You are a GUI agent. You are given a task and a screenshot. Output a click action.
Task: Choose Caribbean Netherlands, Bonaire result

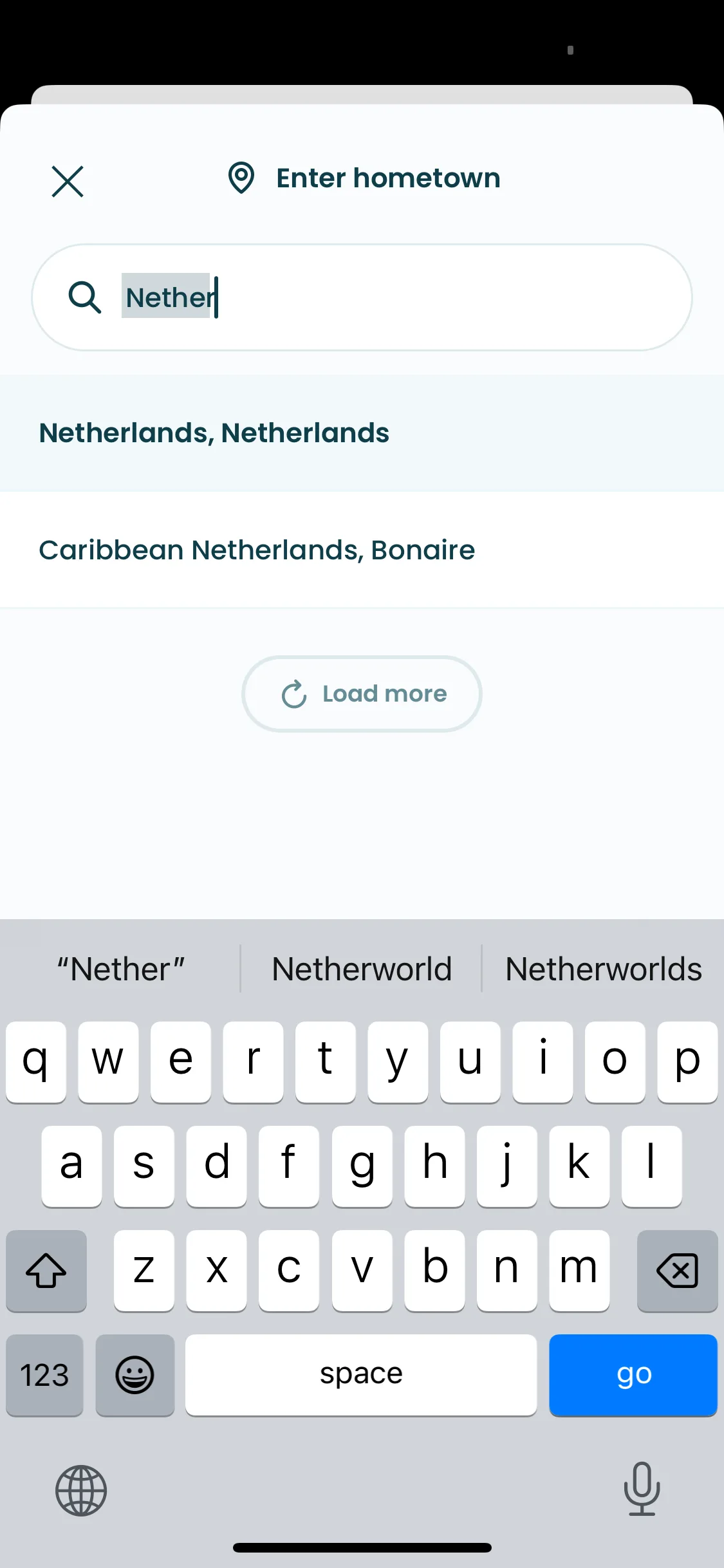coord(362,550)
